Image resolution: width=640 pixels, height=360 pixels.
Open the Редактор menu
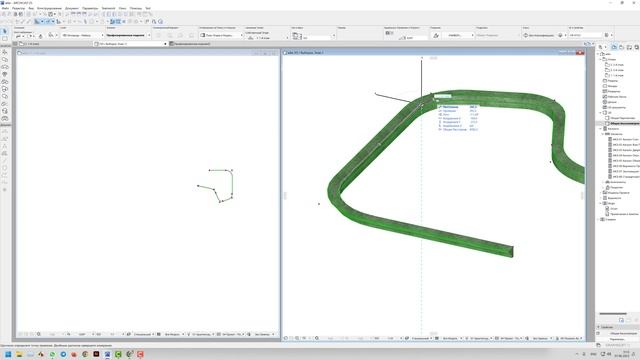pyautogui.click(x=18, y=8)
